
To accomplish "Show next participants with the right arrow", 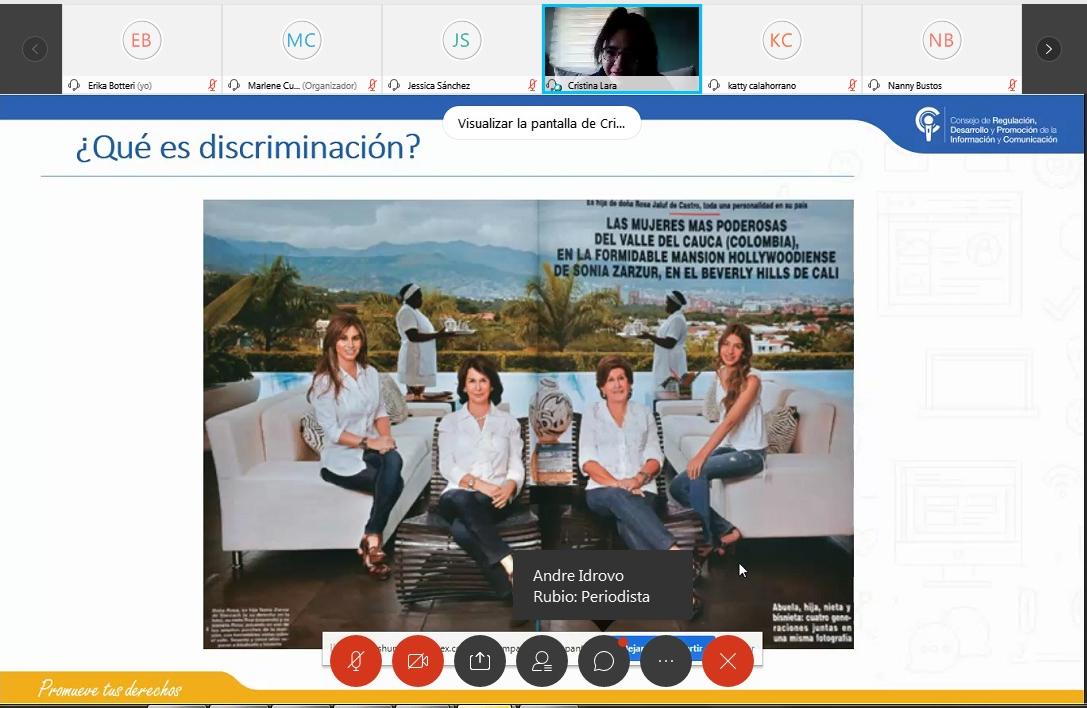I will 1048,49.
